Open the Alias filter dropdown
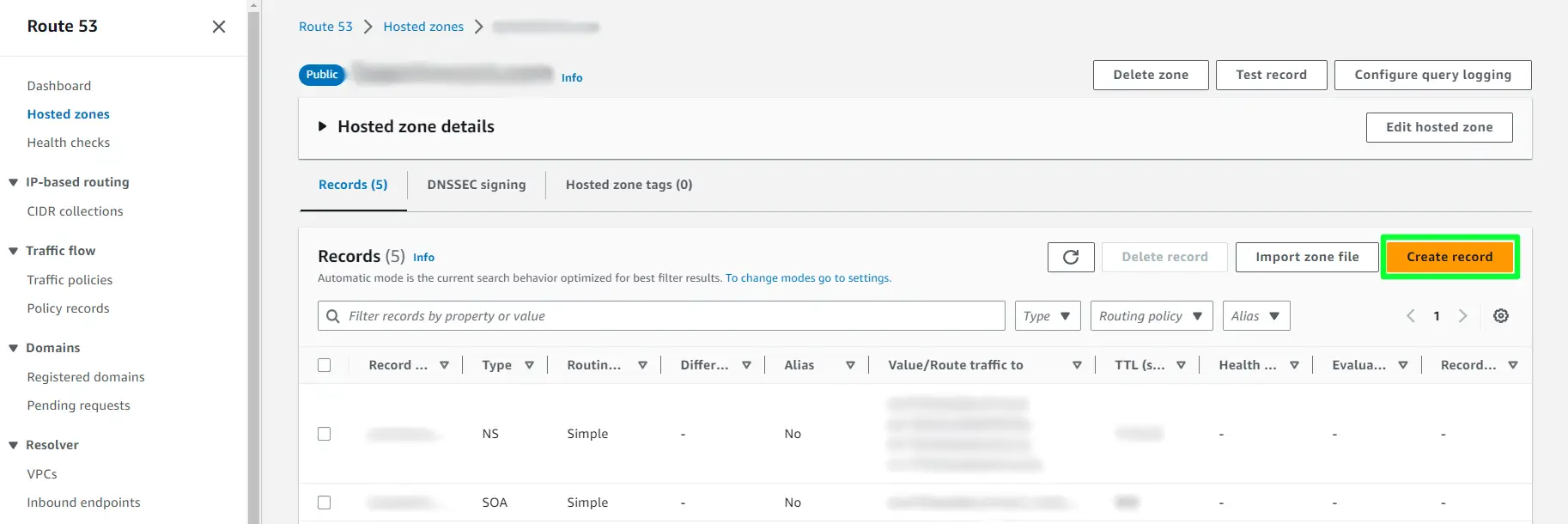This screenshot has height=524, width=1568. [1256, 316]
